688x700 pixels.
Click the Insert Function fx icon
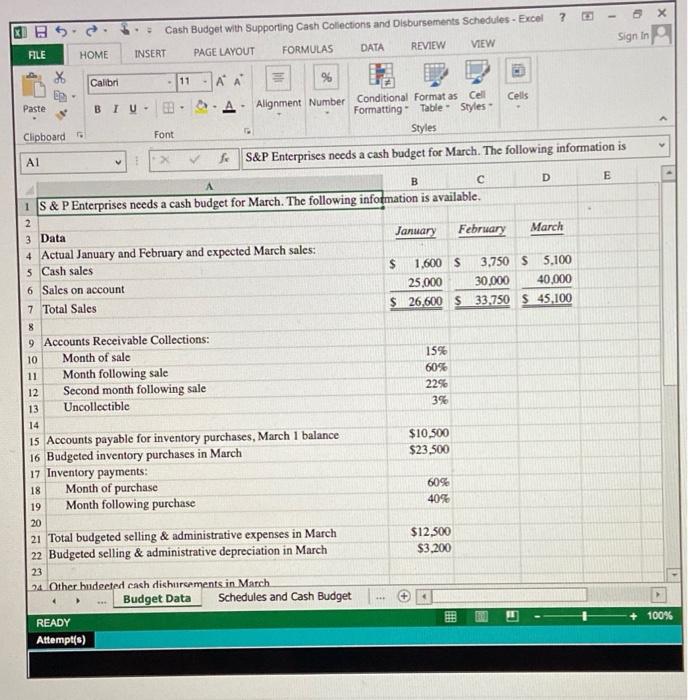pyautogui.click(x=224, y=158)
